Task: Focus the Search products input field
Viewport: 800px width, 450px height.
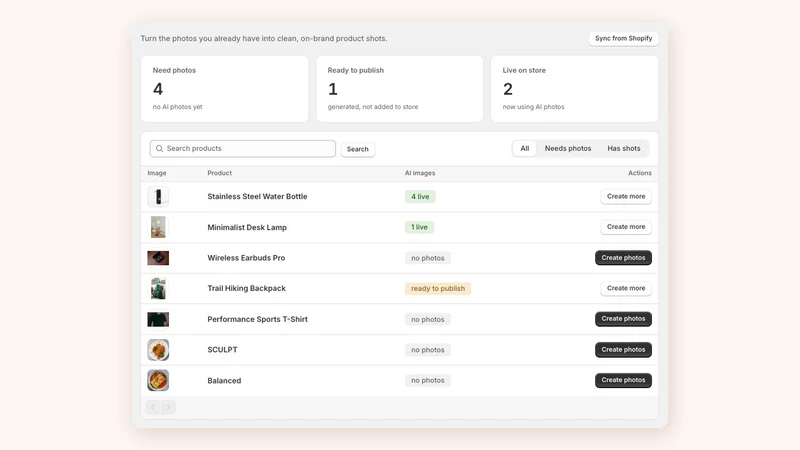Action: pos(243,148)
